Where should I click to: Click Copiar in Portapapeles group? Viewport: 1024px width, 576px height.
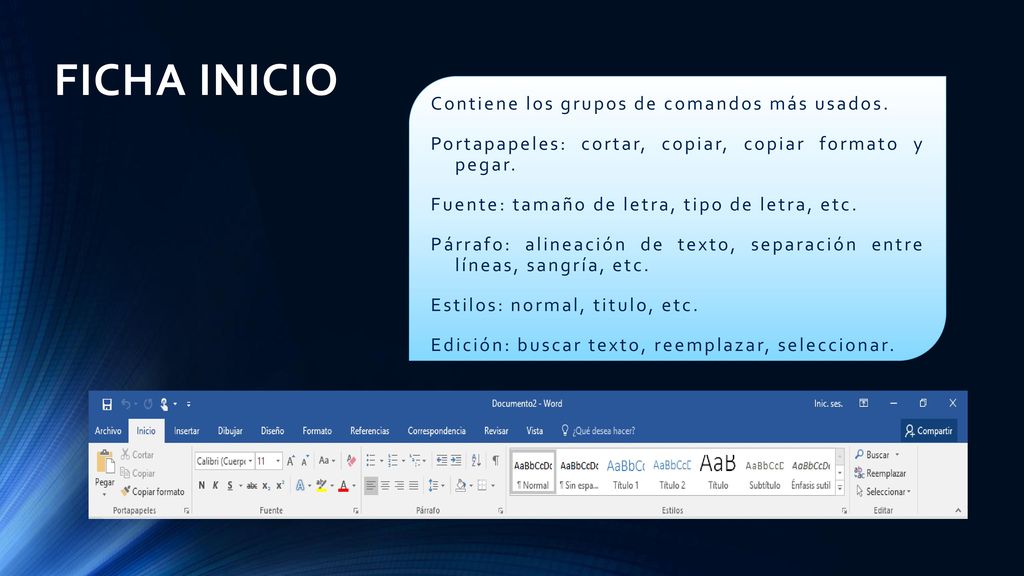pyautogui.click(x=138, y=473)
